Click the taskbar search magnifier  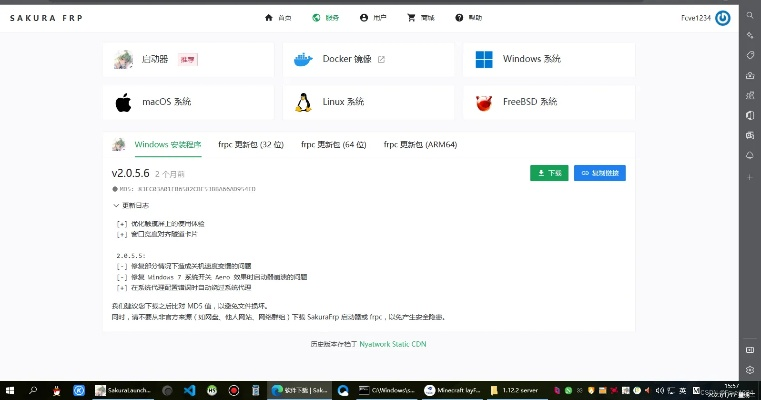[x=33, y=390]
